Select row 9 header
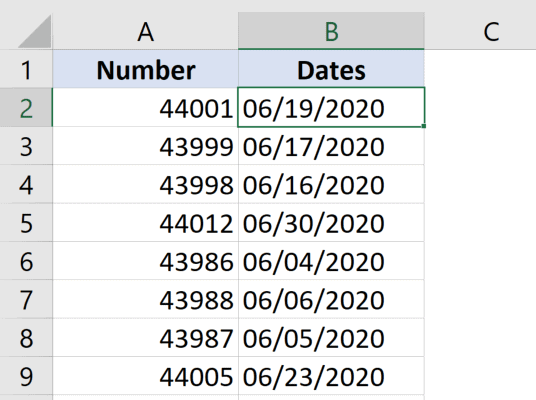 (26, 376)
